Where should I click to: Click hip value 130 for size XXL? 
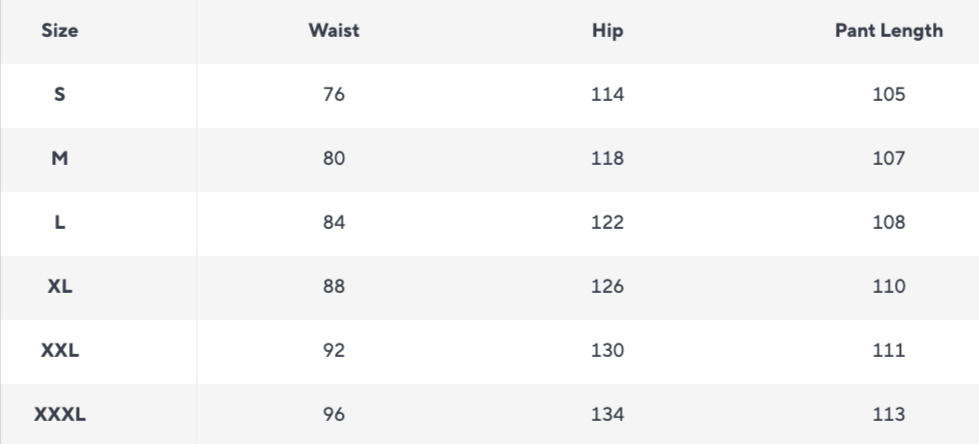[x=607, y=351]
